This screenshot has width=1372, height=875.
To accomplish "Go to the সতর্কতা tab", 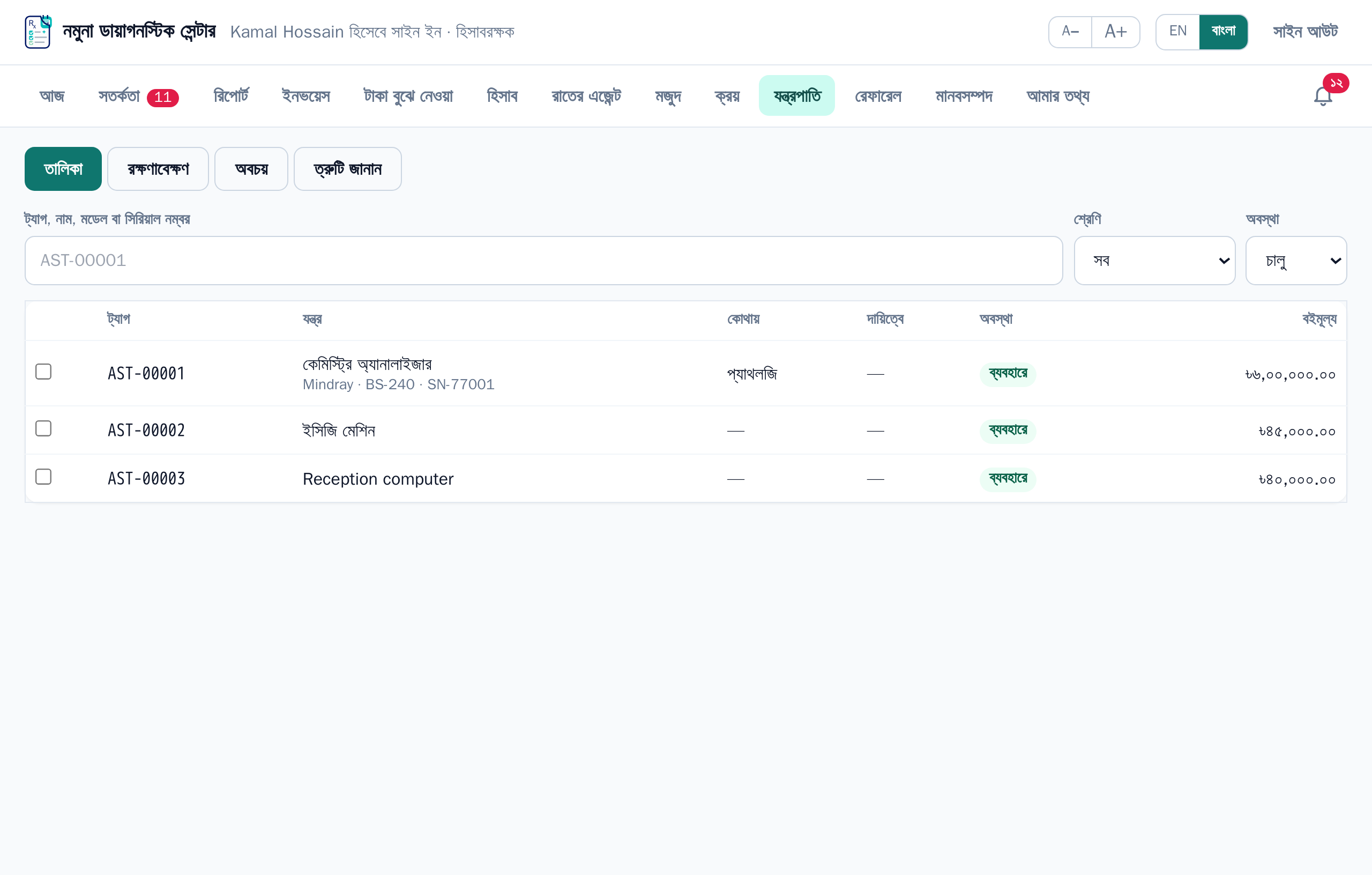I will (138, 96).
